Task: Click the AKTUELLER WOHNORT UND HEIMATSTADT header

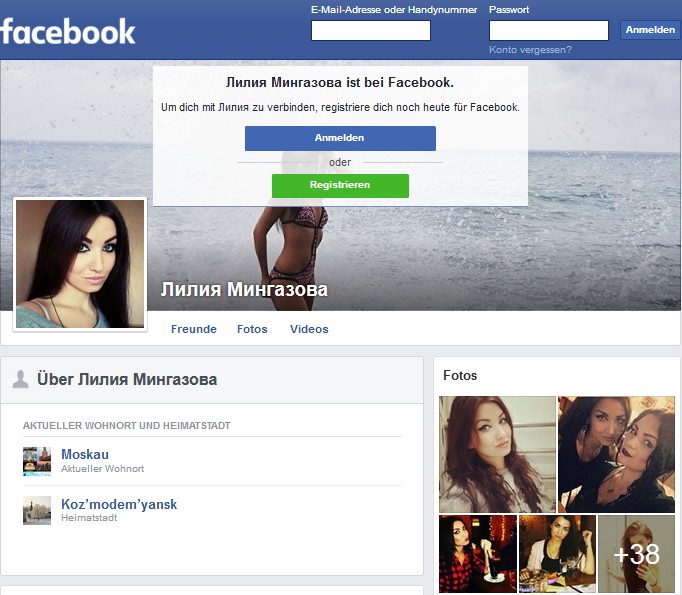Action: point(127,426)
